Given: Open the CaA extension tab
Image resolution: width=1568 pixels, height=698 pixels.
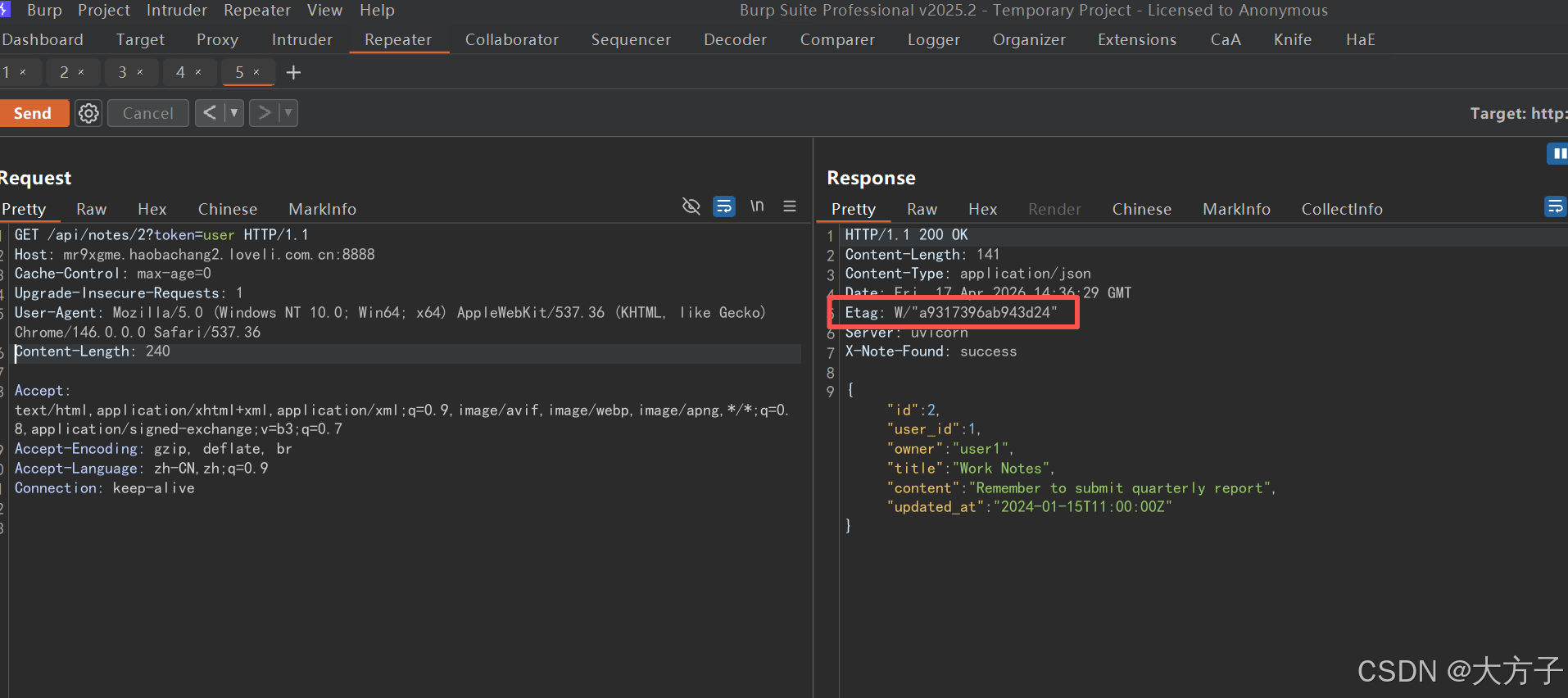Looking at the screenshot, I should pyautogui.click(x=1226, y=39).
